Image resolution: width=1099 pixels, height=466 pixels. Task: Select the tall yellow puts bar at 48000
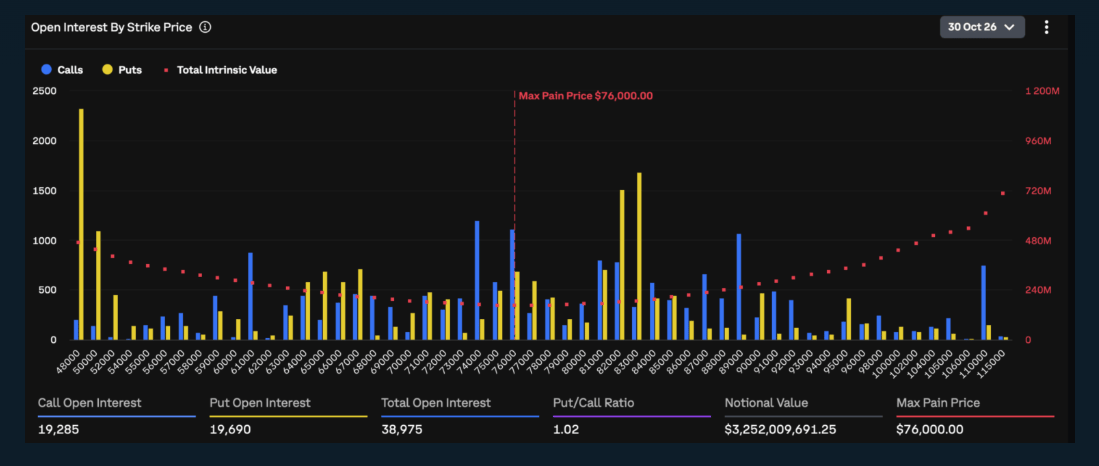81,224
